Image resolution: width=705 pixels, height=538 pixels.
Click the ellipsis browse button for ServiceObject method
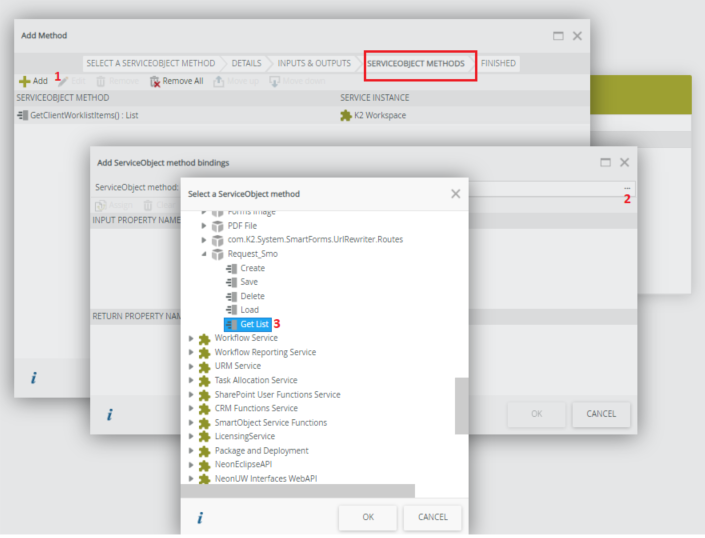627,187
